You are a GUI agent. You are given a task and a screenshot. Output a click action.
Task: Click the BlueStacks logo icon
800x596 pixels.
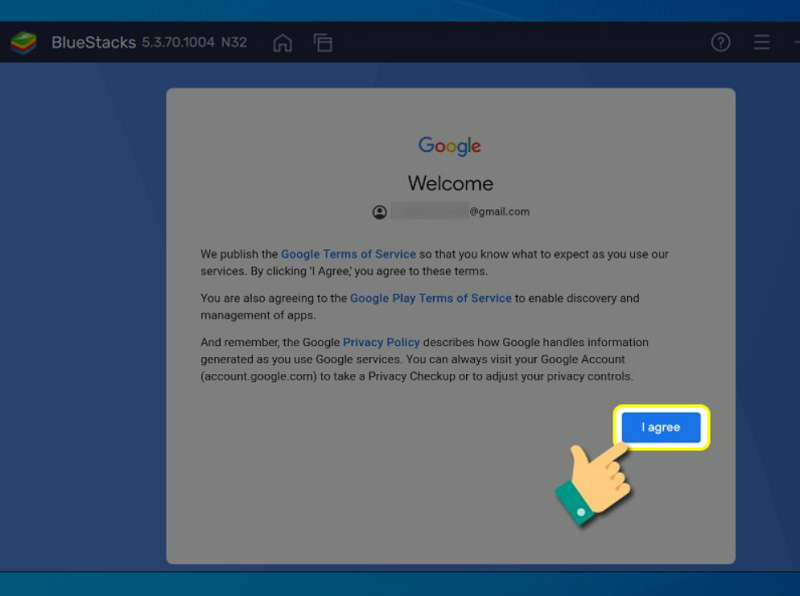pos(23,43)
